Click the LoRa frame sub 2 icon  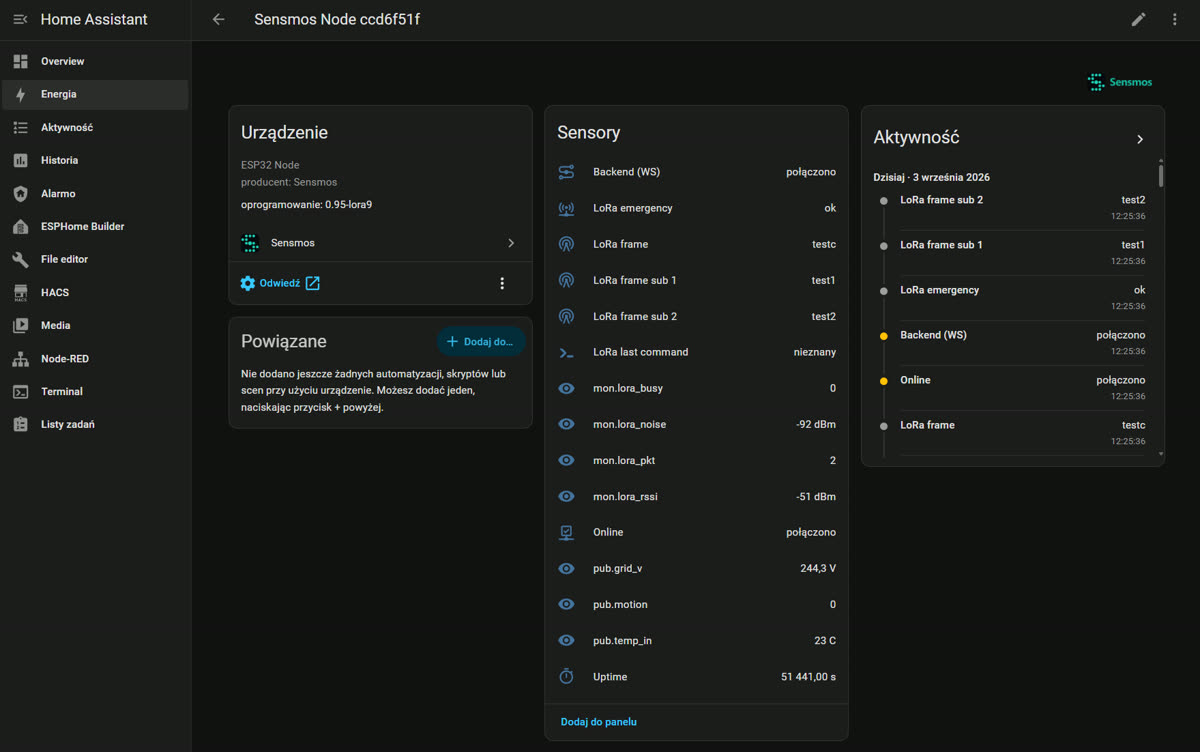coord(566,316)
